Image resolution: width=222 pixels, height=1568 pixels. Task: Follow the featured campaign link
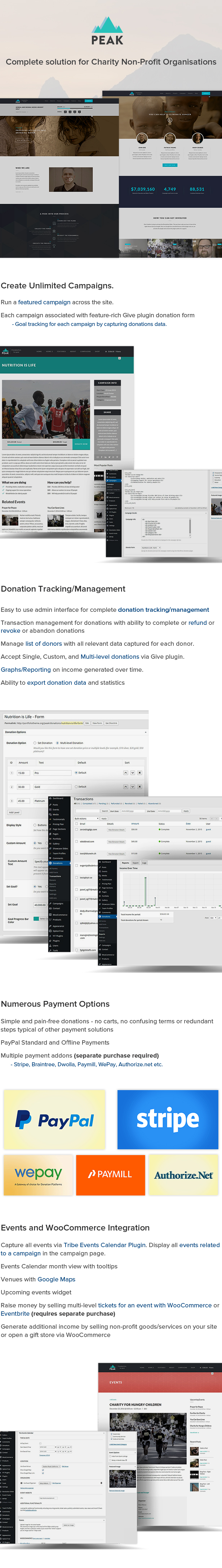pos(44,302)
